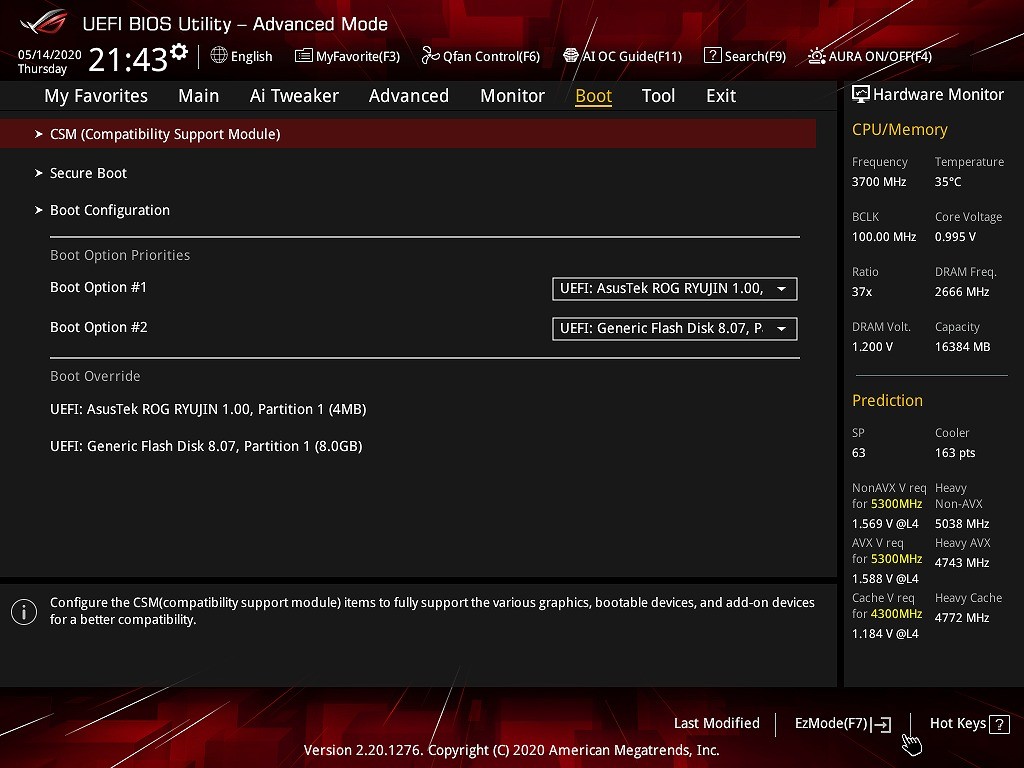
Task: Boot override from AsusTek ROG RYUJIN
Action: (208, 409)
